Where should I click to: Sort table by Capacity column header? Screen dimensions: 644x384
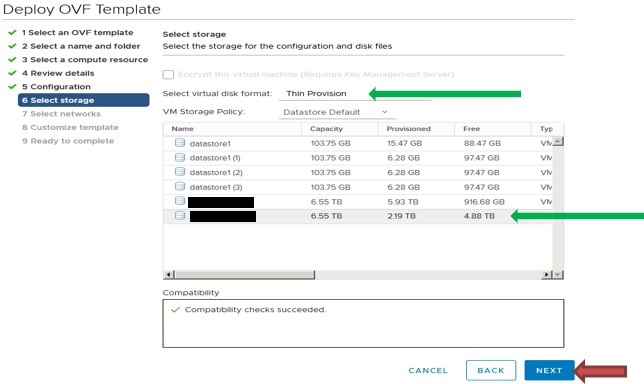[x=326, y=129]
